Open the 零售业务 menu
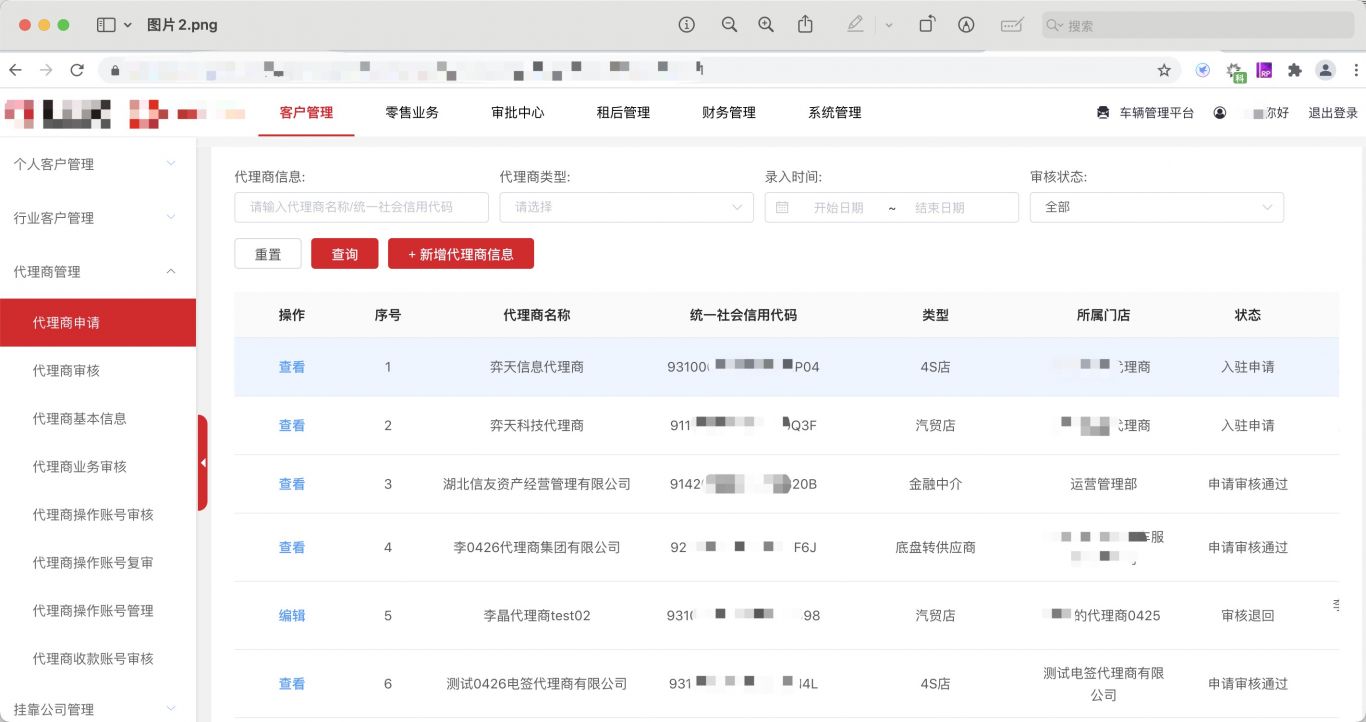This screenshot has width=1366, height=722. 412,113
